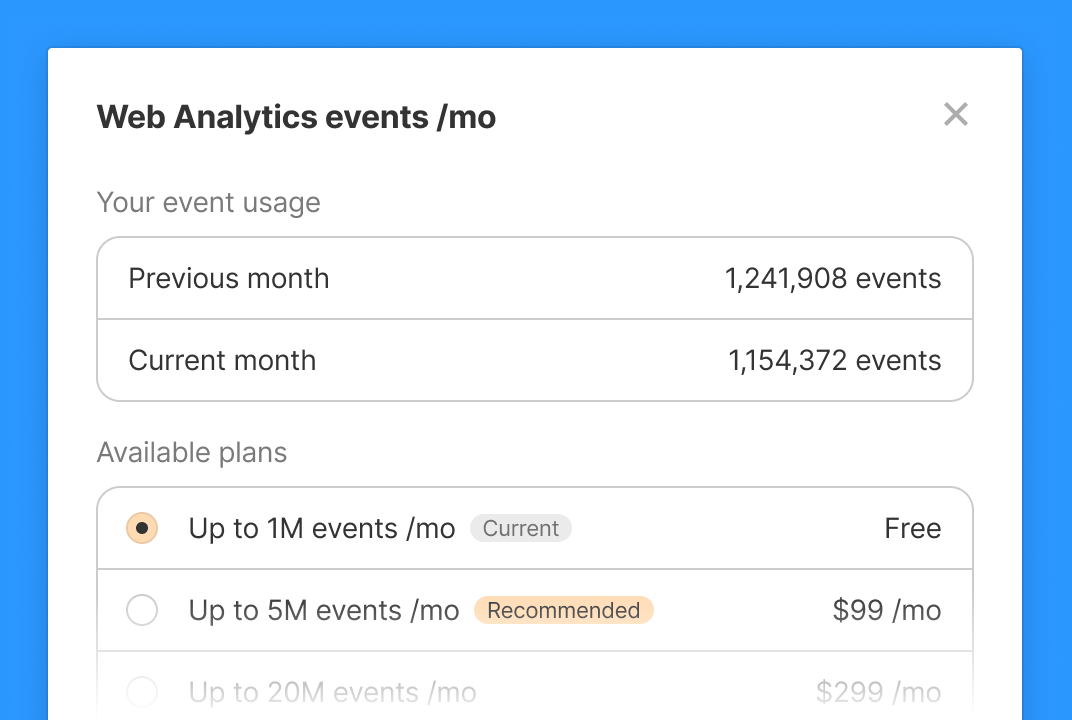The height and width of the screenshot is (720, 1072).
Task: Click the Web Analytics events /mo title
Action: tap(296, 116)
